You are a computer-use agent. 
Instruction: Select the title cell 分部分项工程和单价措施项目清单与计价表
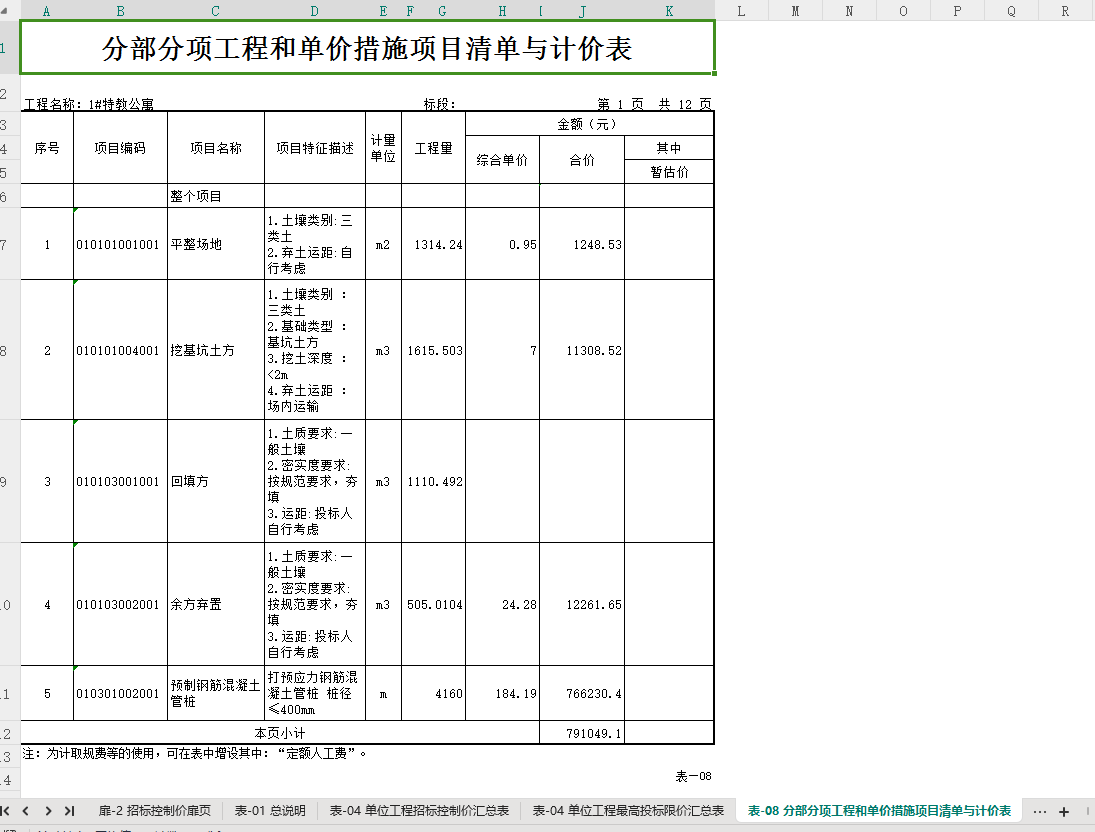coord(367,48)
